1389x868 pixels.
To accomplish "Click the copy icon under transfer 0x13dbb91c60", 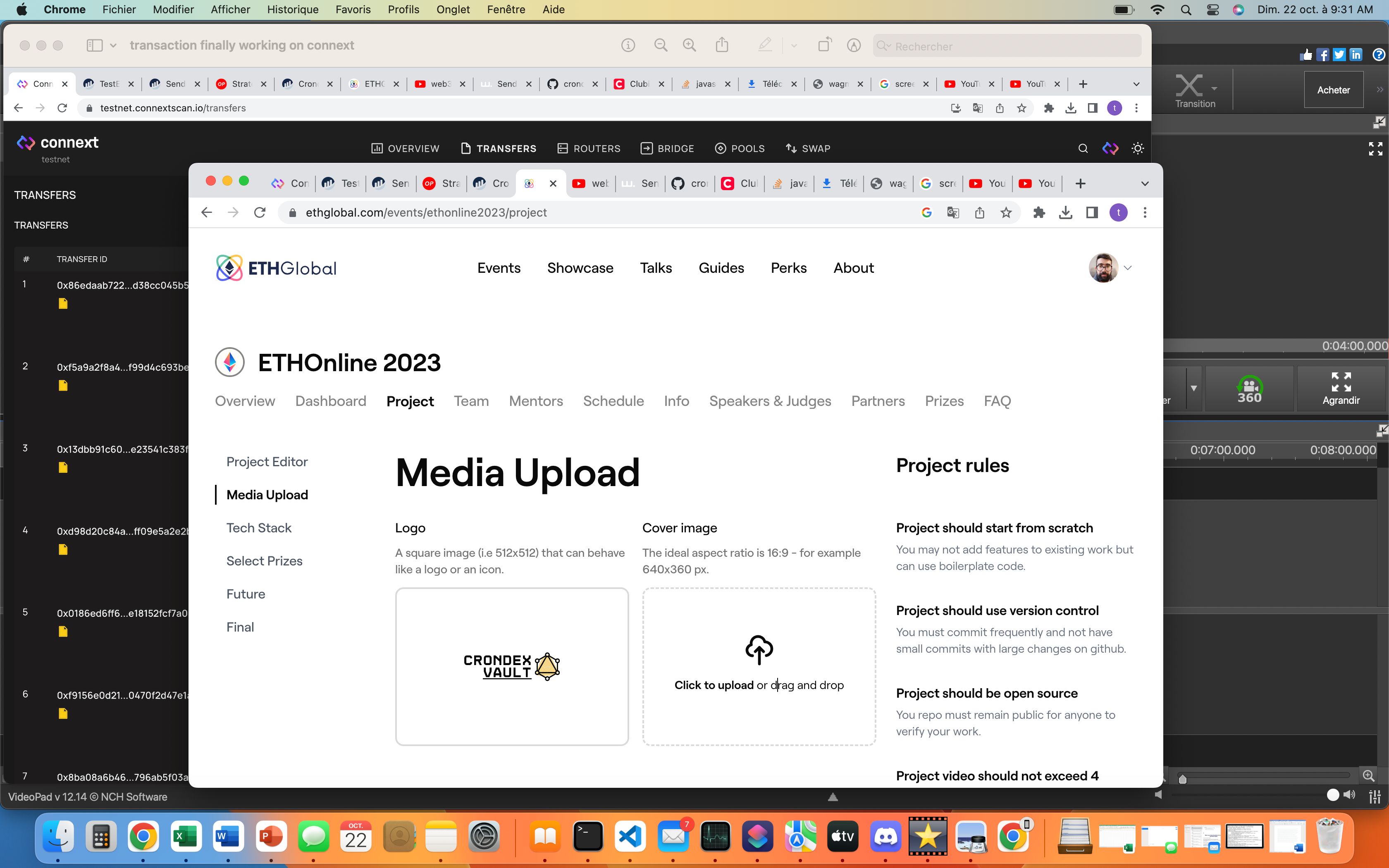I will pyautogui.click(x=63, y=468).
